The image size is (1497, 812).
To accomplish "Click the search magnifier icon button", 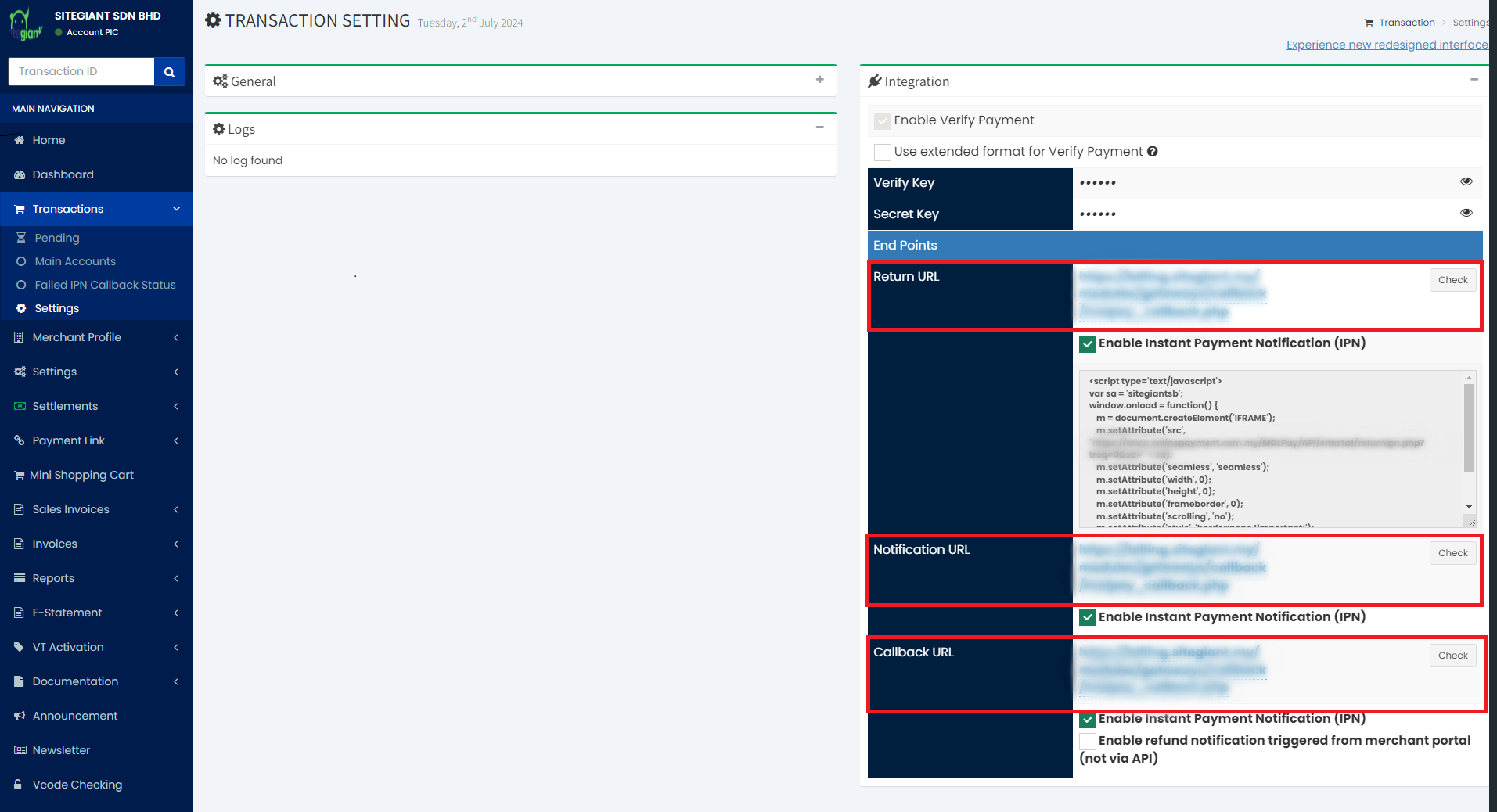I will 169,72.
